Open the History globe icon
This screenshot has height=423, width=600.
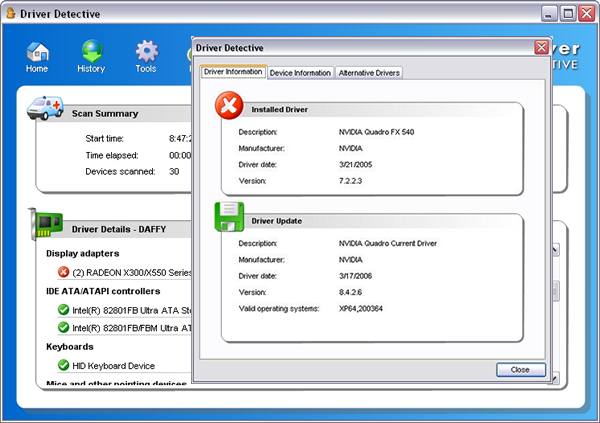[91, 57]
